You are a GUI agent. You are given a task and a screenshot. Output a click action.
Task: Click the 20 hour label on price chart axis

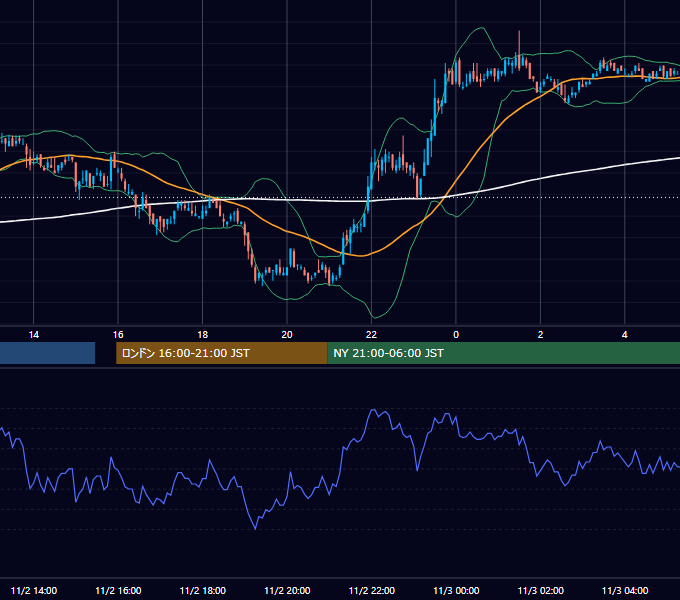287,335
